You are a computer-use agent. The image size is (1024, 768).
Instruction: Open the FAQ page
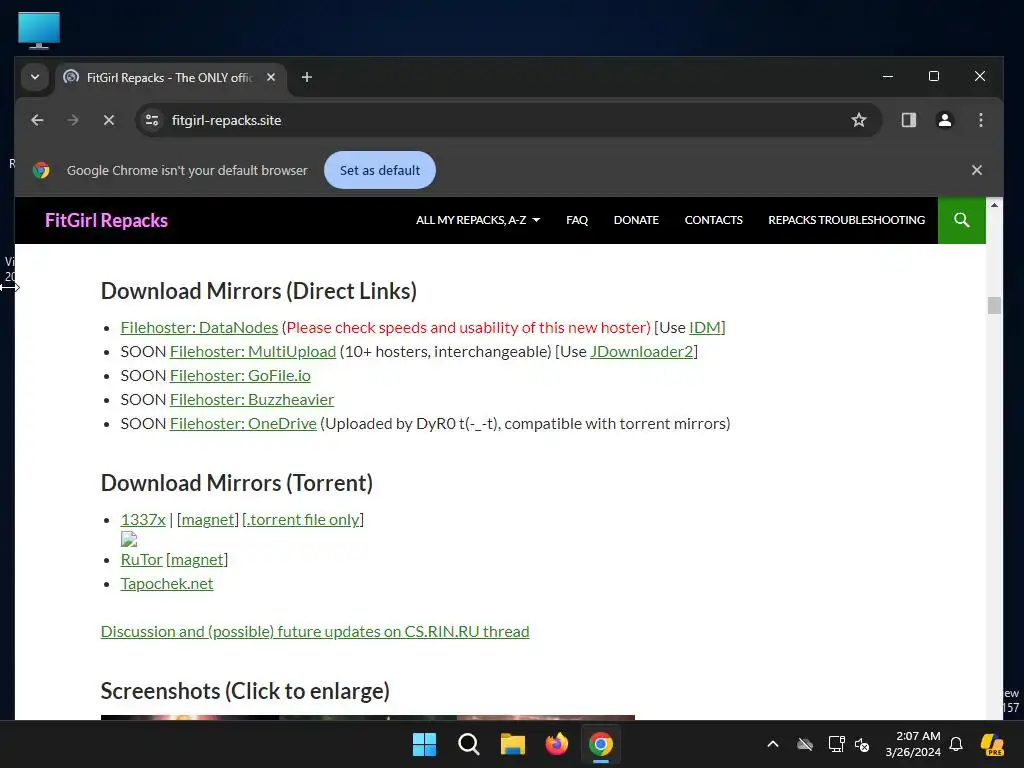click(x=577, y=220)
